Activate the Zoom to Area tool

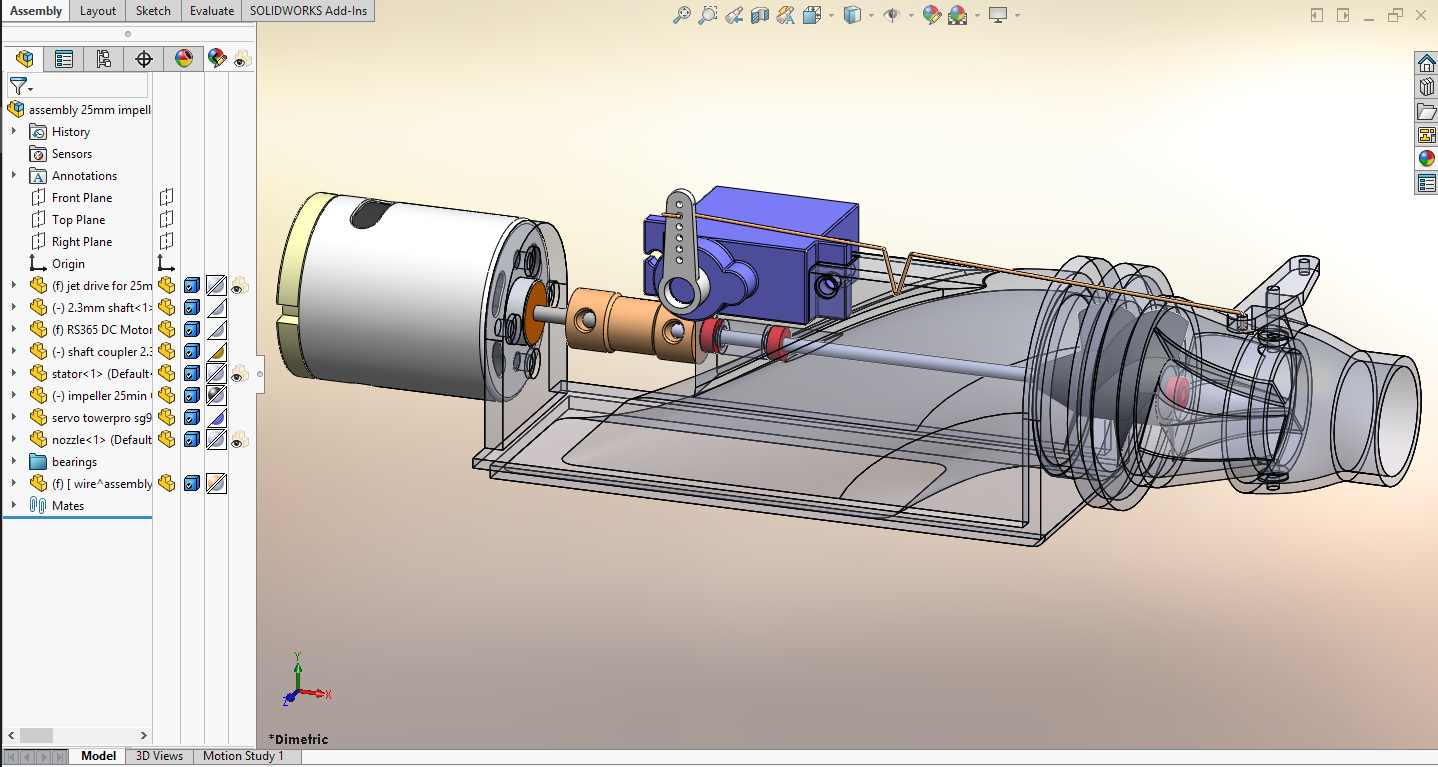(708, 15)
